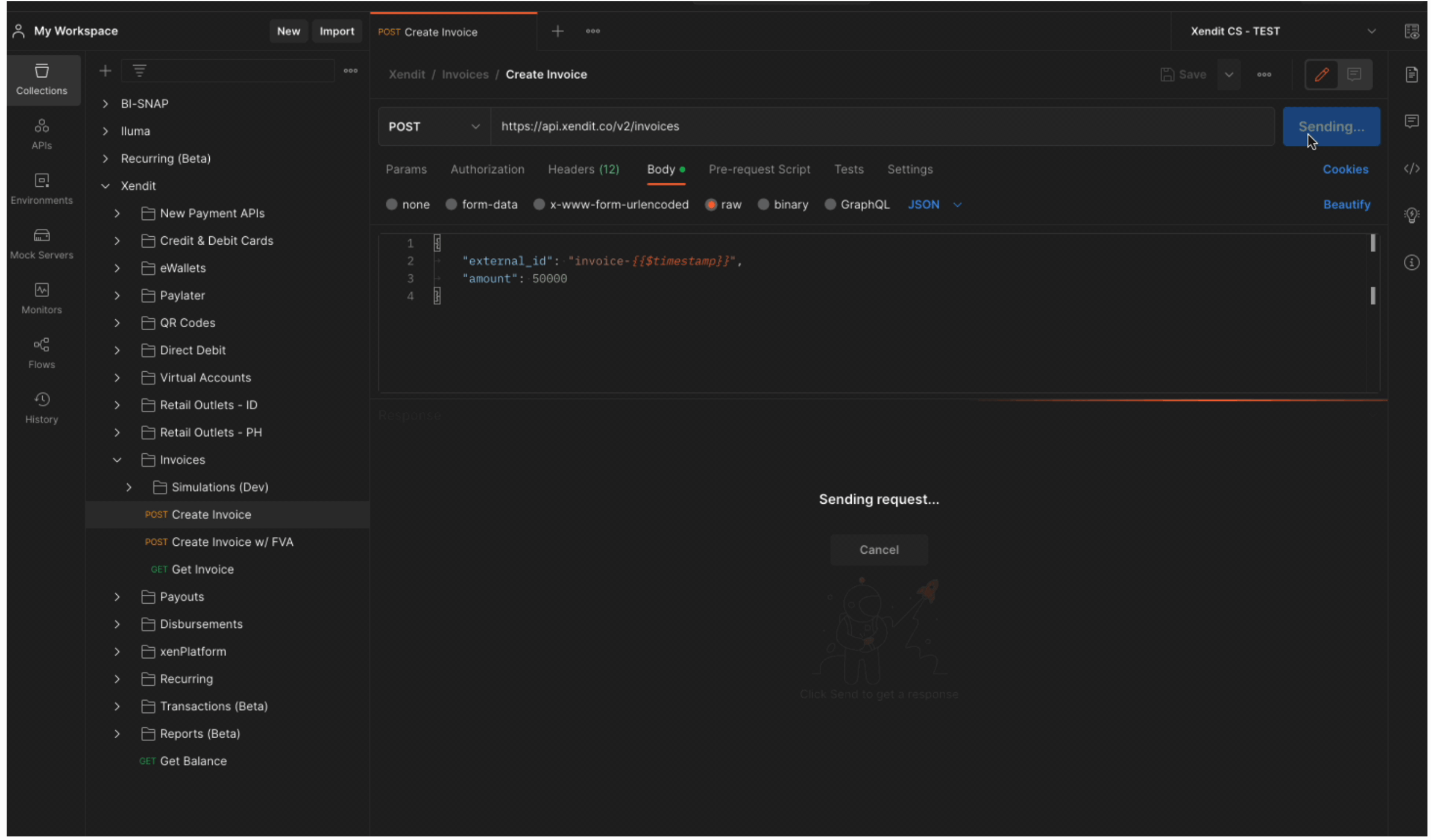This screenshot has width=1431, height=840.
Task: Click the Invoices breadcrumb link
Action: tap(465, 75)
